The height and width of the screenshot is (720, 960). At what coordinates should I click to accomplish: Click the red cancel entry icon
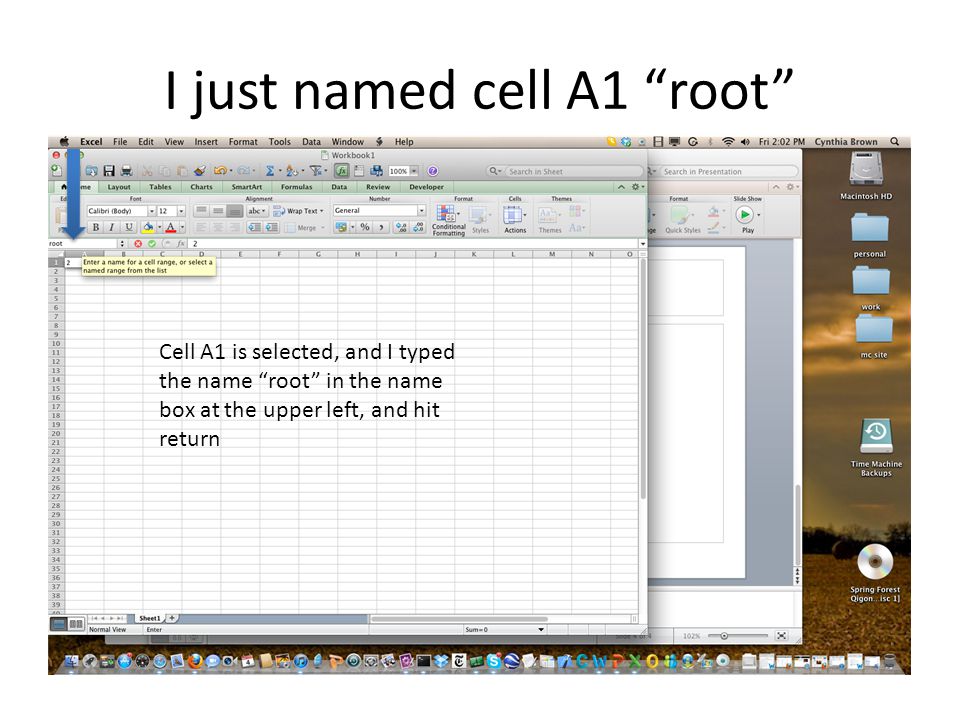pos(138,244)
